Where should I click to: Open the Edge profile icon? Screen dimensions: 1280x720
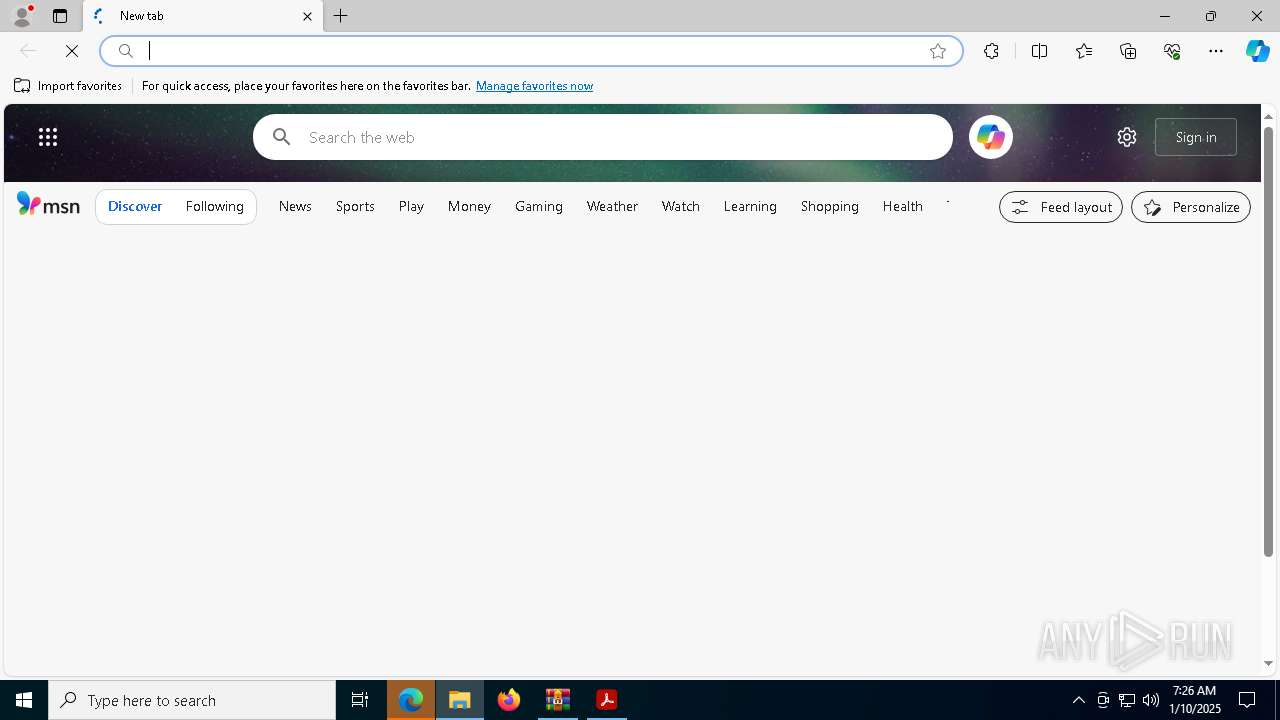22,16
